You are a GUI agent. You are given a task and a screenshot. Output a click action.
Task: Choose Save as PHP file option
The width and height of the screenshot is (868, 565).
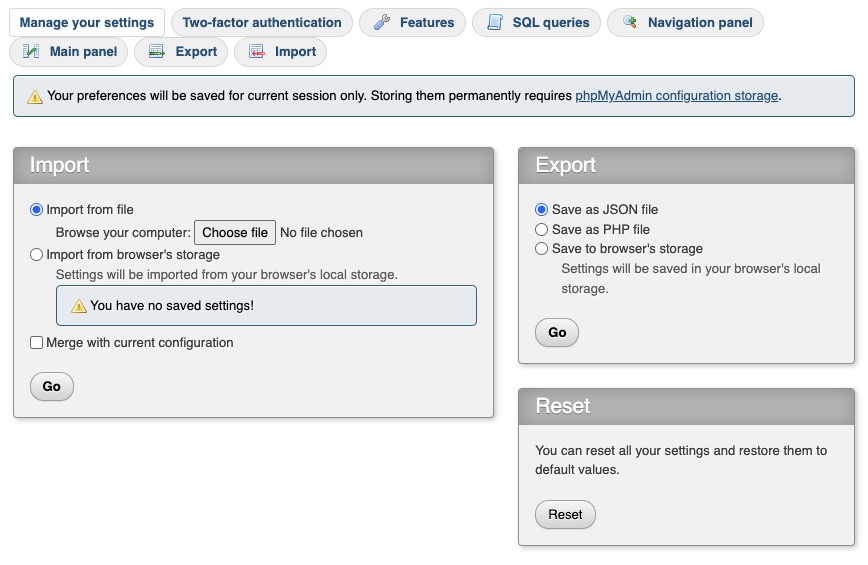[x=541, y=229]
